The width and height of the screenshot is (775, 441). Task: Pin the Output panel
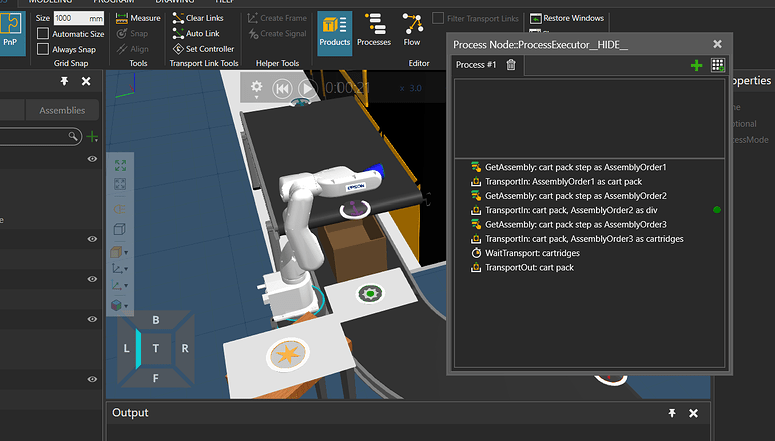point(672,413)
